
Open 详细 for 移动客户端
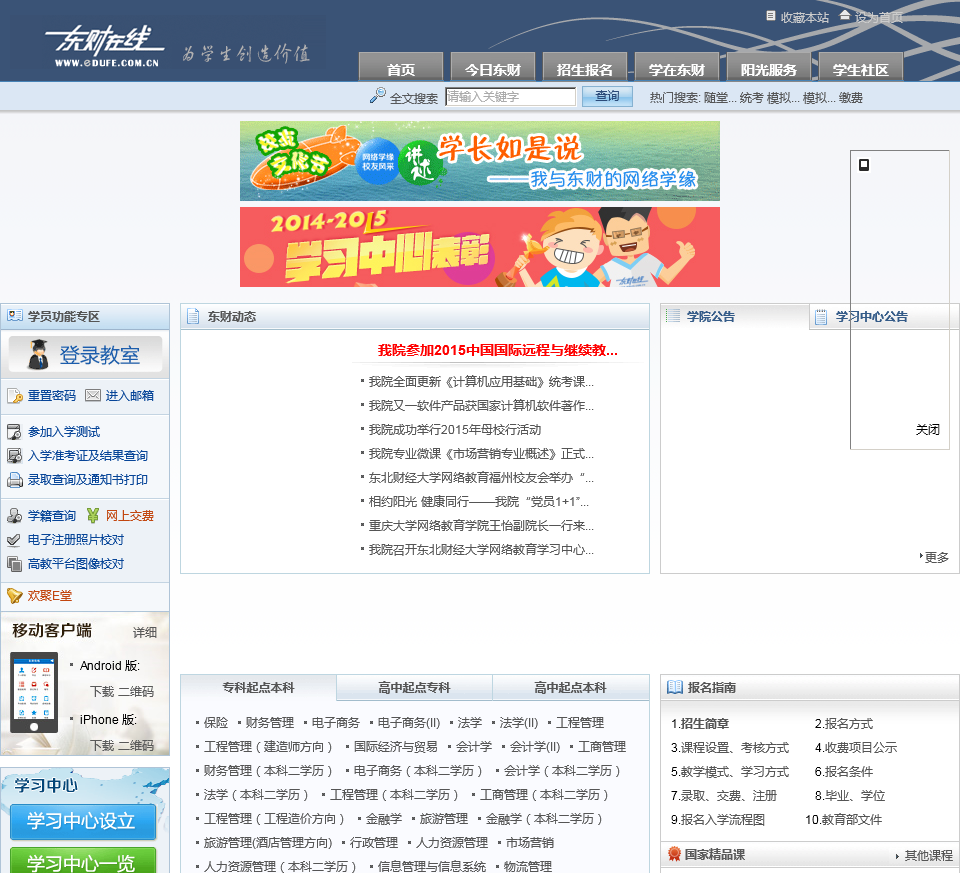point(145,632)
